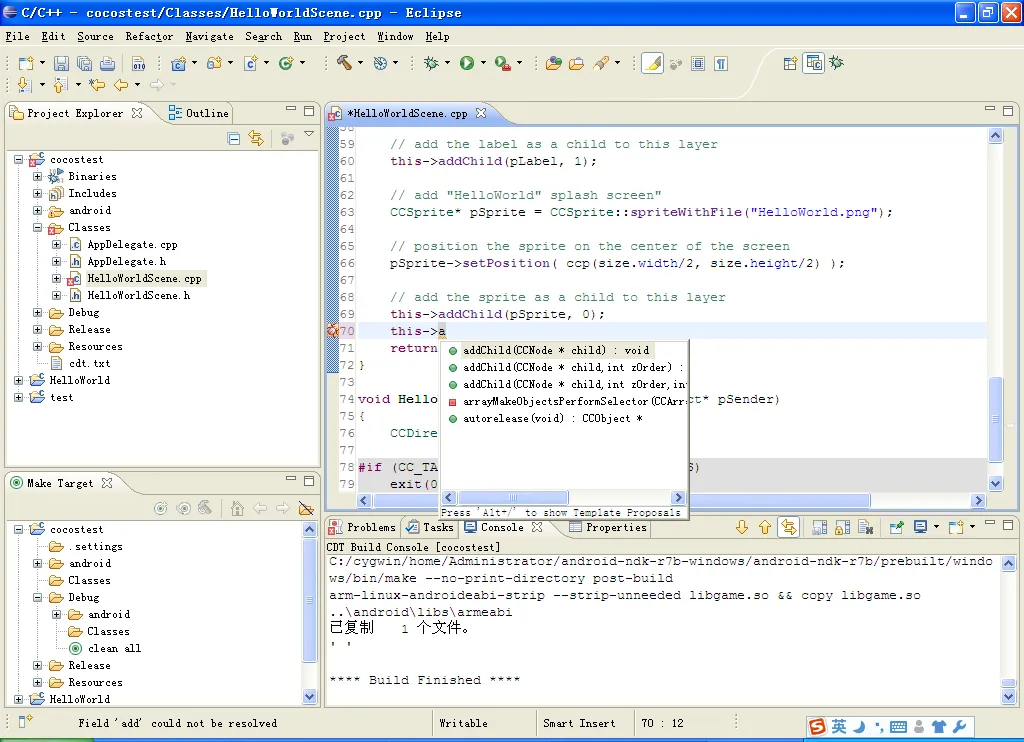The width and height of the screenshot is (1024, 742).
Task: Click the Open Perspective icon
Action: 790,63
